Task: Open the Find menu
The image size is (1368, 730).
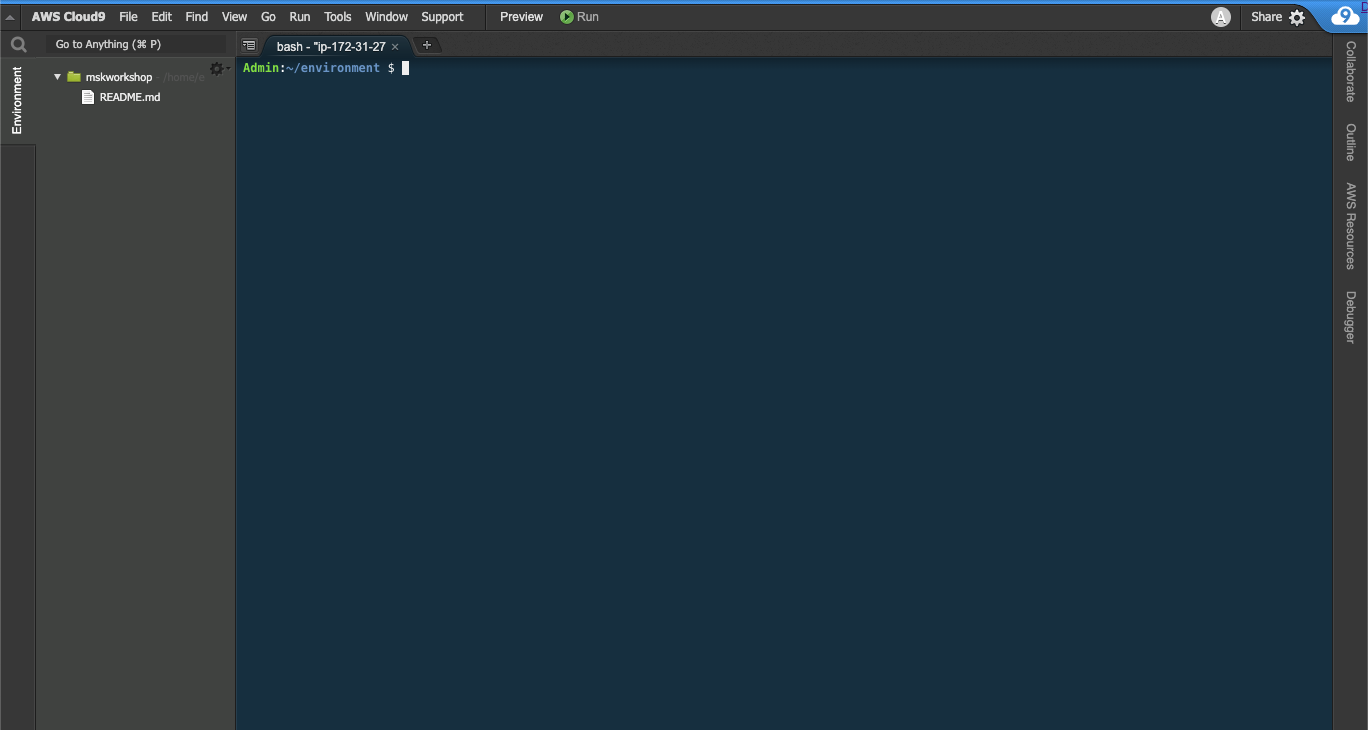Action: pos(197,17)
